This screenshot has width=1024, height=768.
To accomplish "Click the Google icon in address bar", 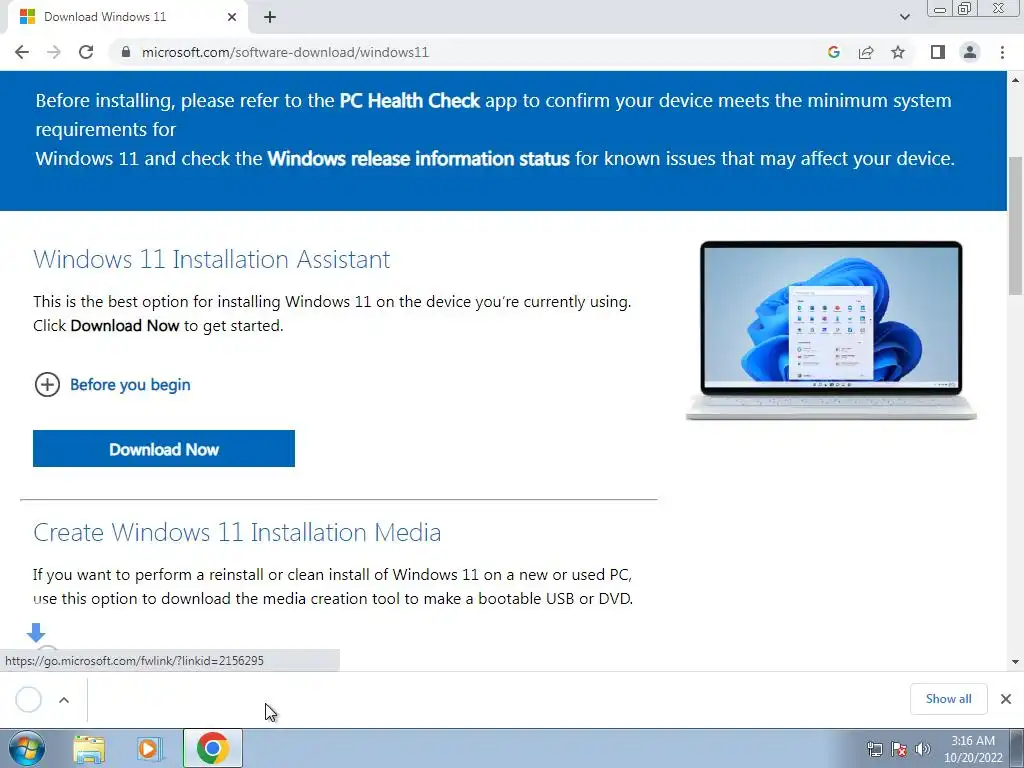I will [833, 52].
